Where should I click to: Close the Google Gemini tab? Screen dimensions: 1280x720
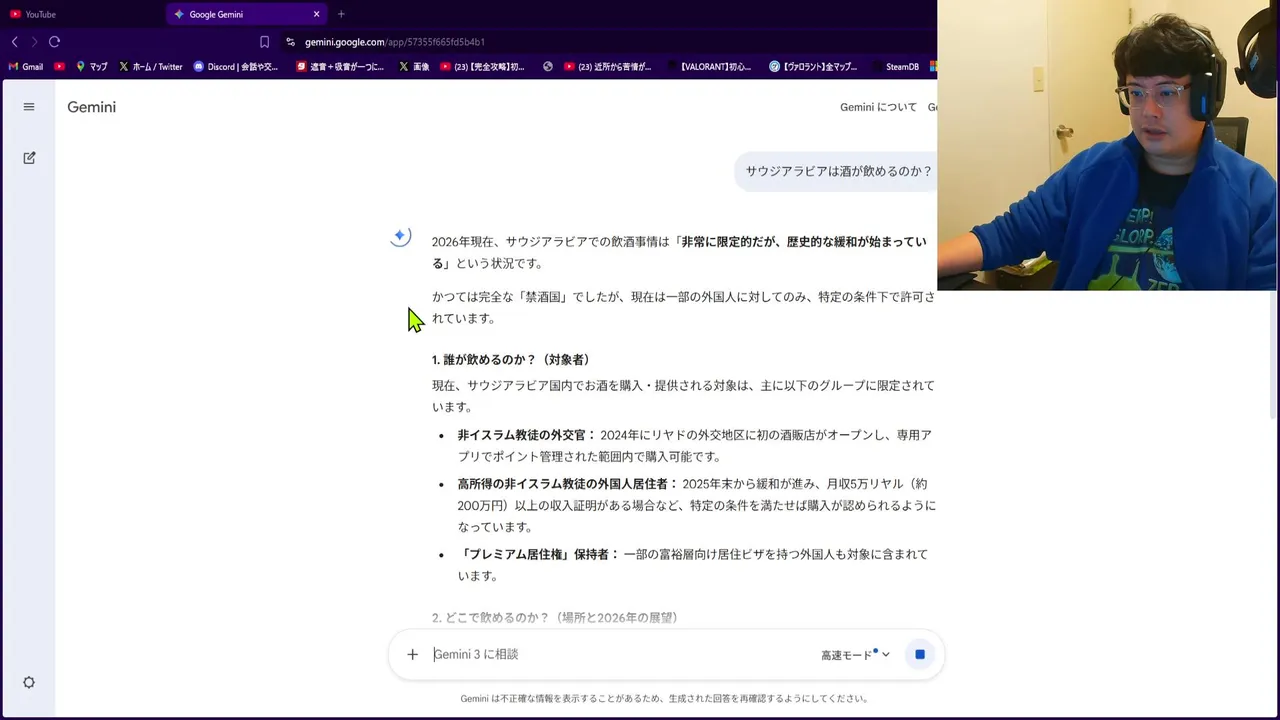click(317, 14)
